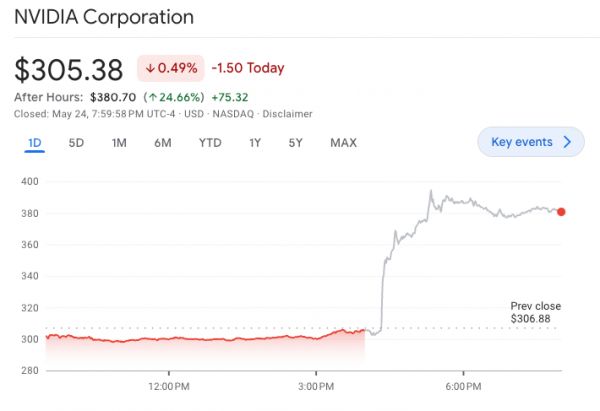This screenshot has height=411, width=600.
Task: Select the YTD range tab
Action: click(x=210, y=142)
